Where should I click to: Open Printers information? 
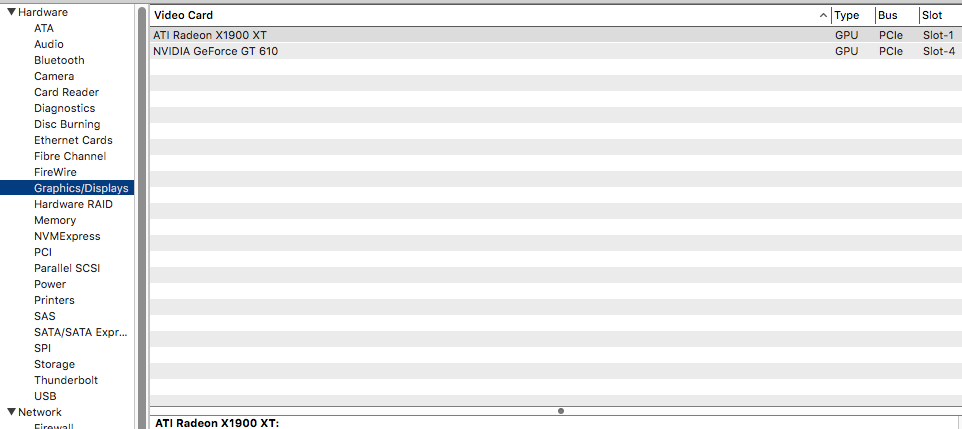[54, 300]
